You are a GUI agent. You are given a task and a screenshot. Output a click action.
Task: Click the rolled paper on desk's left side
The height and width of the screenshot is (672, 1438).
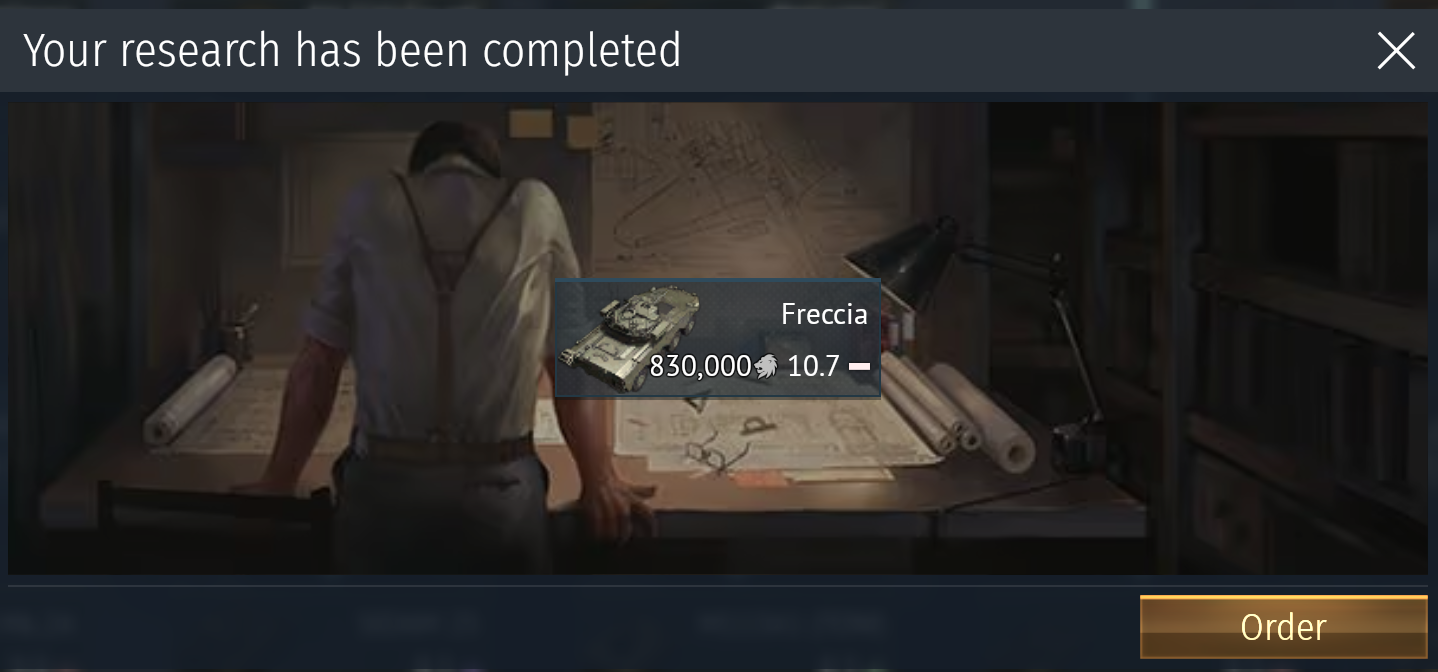pyautogui.click(x=190, y=400)
